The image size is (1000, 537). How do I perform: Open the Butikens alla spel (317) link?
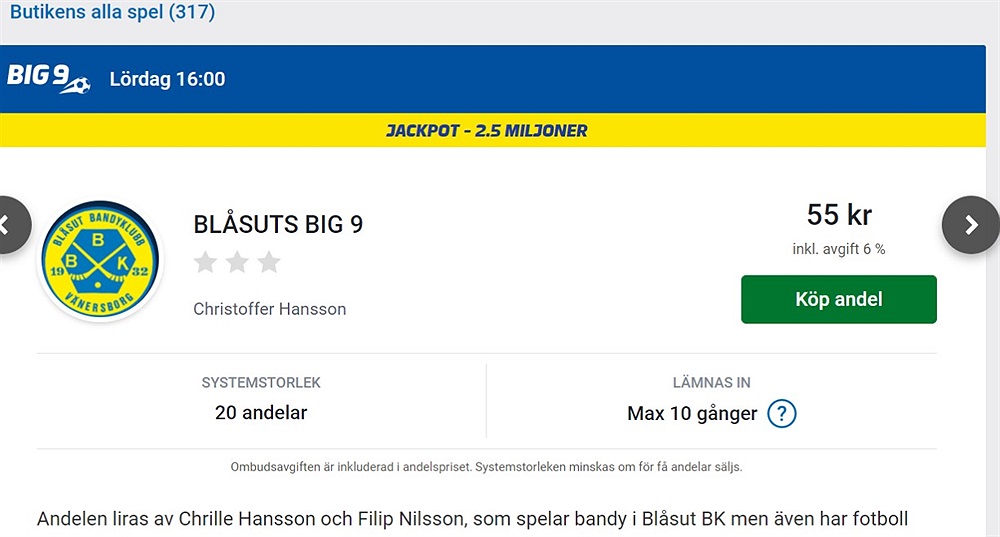[112, 11]
